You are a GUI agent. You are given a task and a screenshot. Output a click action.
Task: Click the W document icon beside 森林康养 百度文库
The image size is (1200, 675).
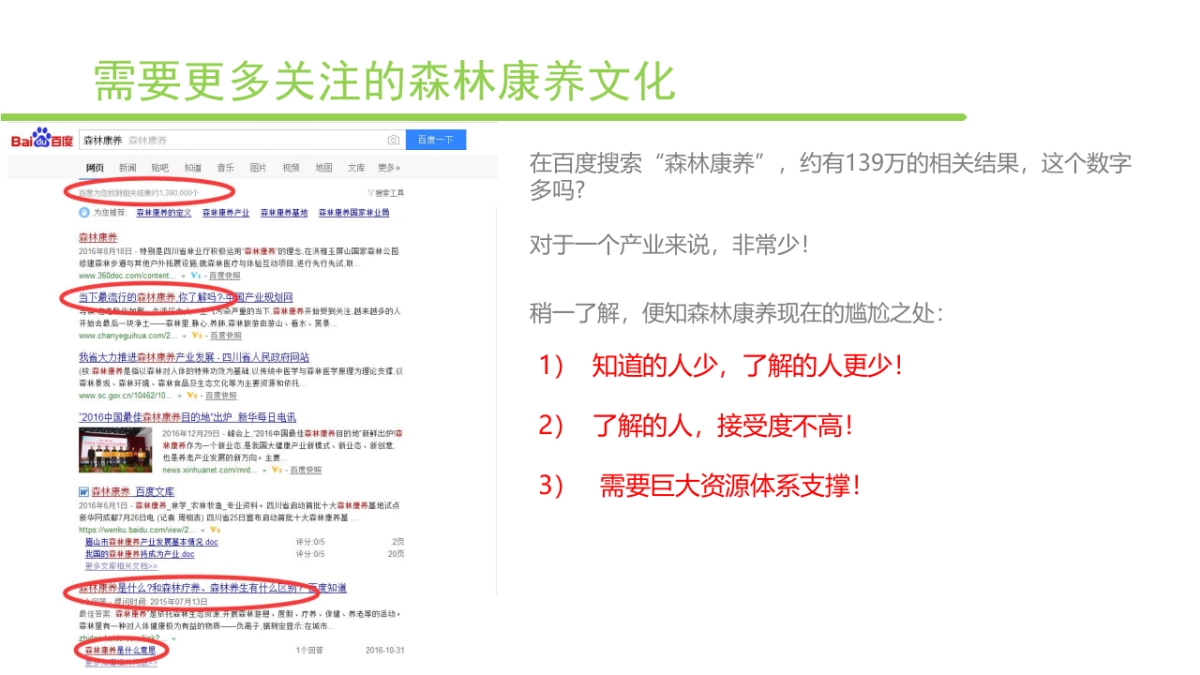point(83,492)
